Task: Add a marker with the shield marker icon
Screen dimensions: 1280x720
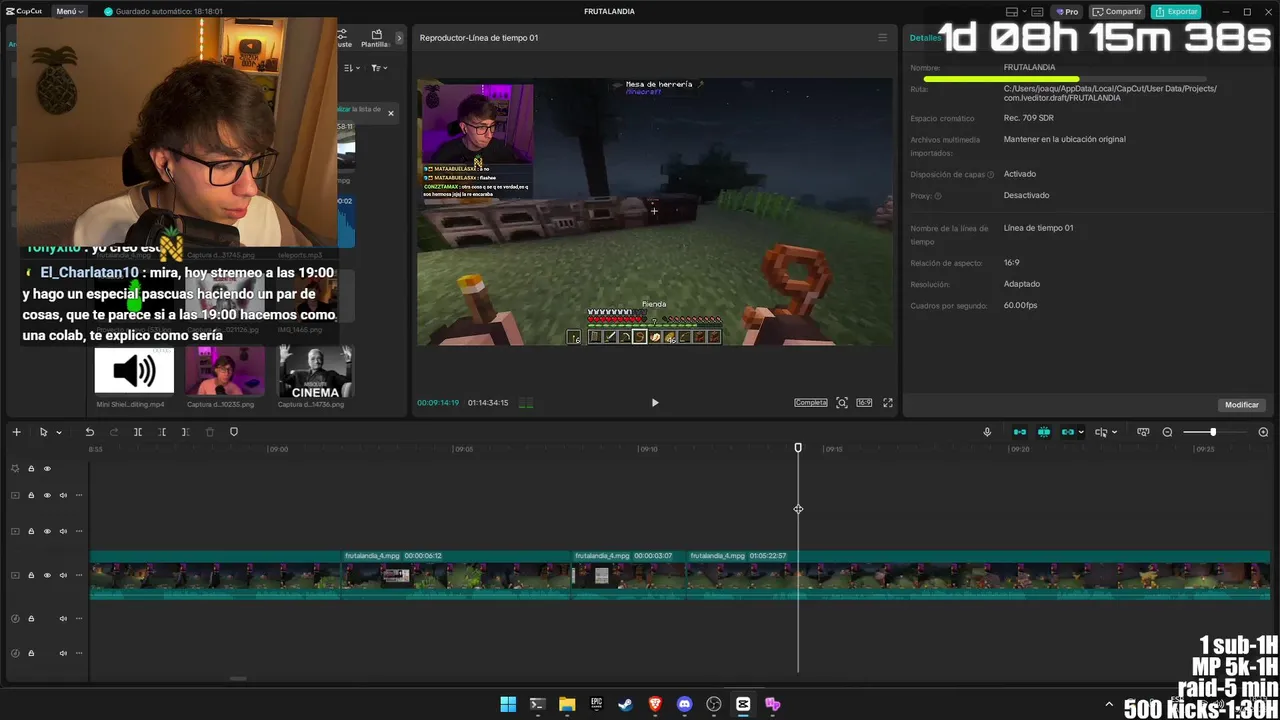Action: (x=234, y=432)
